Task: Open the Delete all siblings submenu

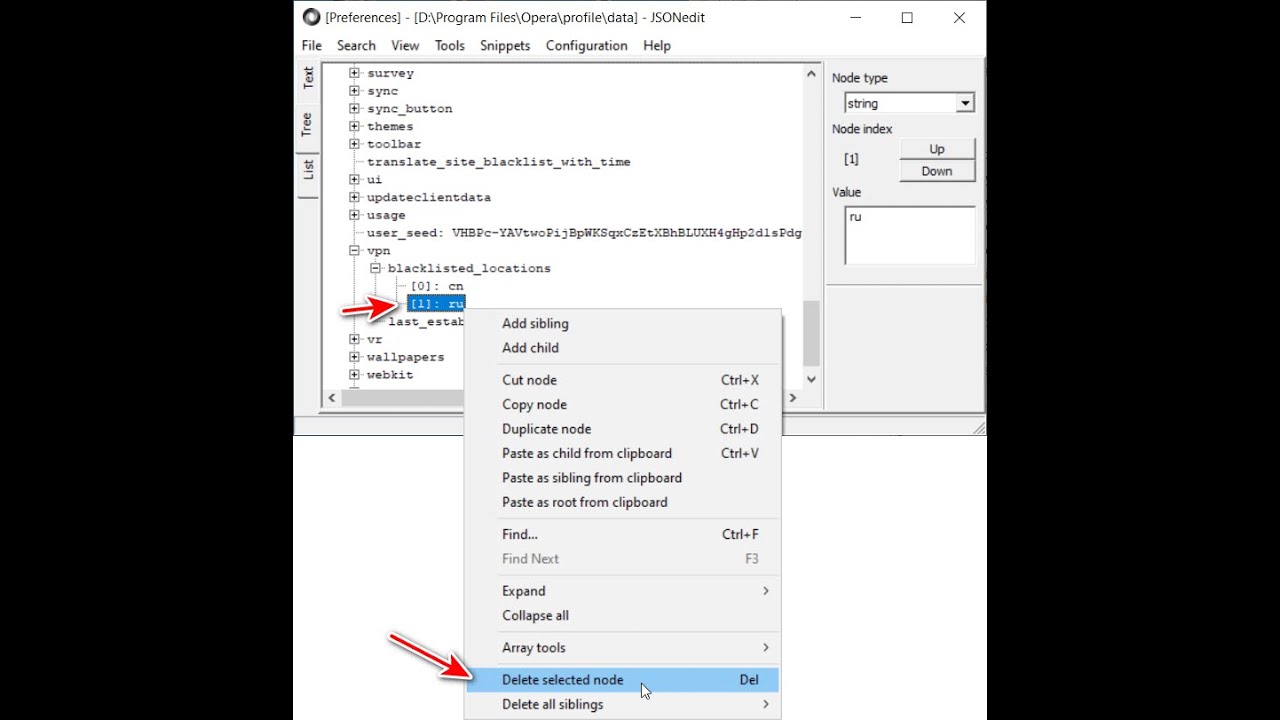Action: pyautogui.click(x=622, y=704)
